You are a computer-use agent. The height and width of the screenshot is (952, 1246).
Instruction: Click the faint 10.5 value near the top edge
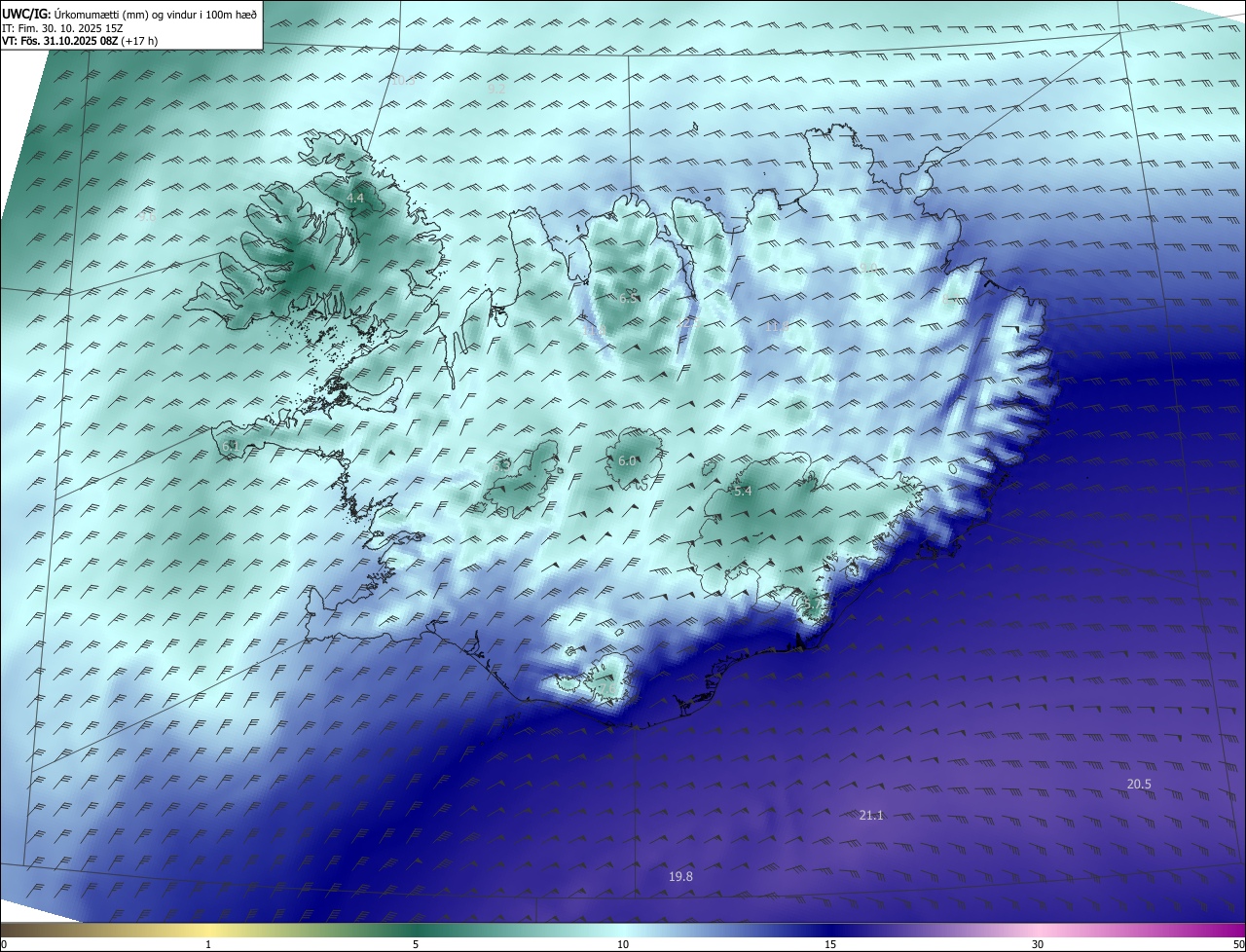tap(402, 81)
